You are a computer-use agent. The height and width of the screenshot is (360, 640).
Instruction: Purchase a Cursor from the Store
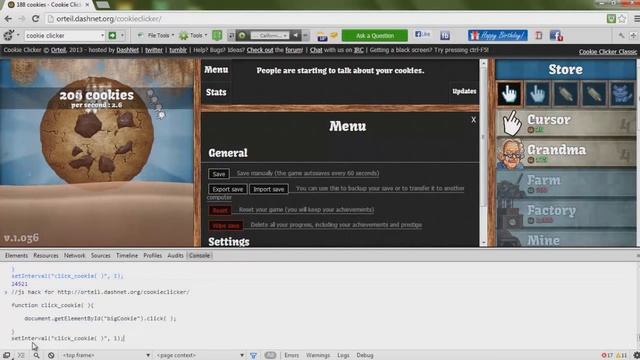pyautogui.click(x=566, y=123)
